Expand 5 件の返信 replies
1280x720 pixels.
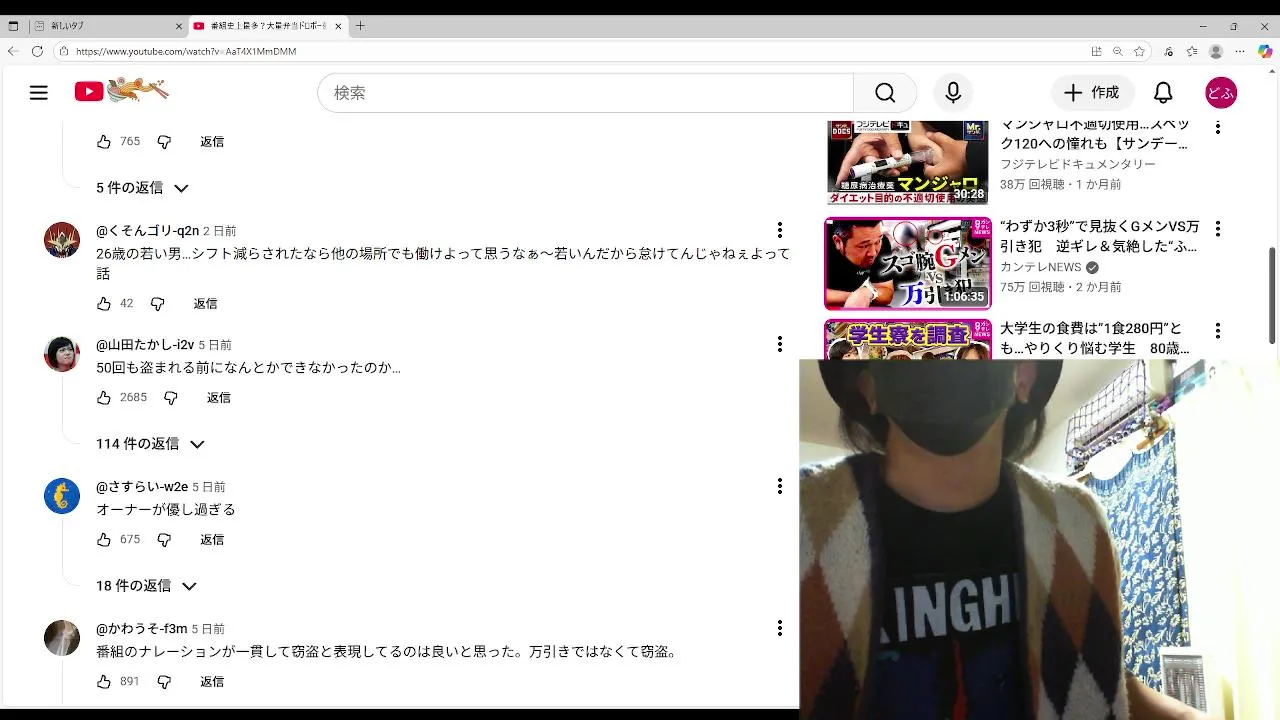coord(142,188)
